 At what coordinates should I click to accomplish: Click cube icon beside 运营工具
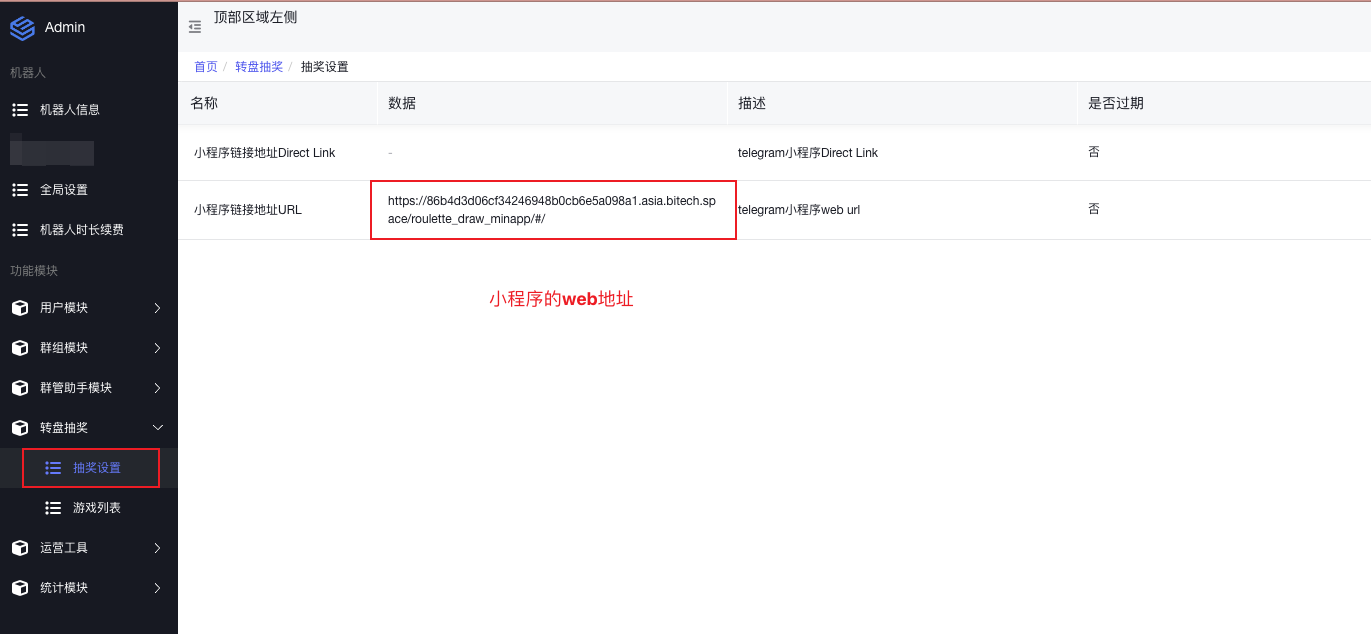[x=19, y=548]
